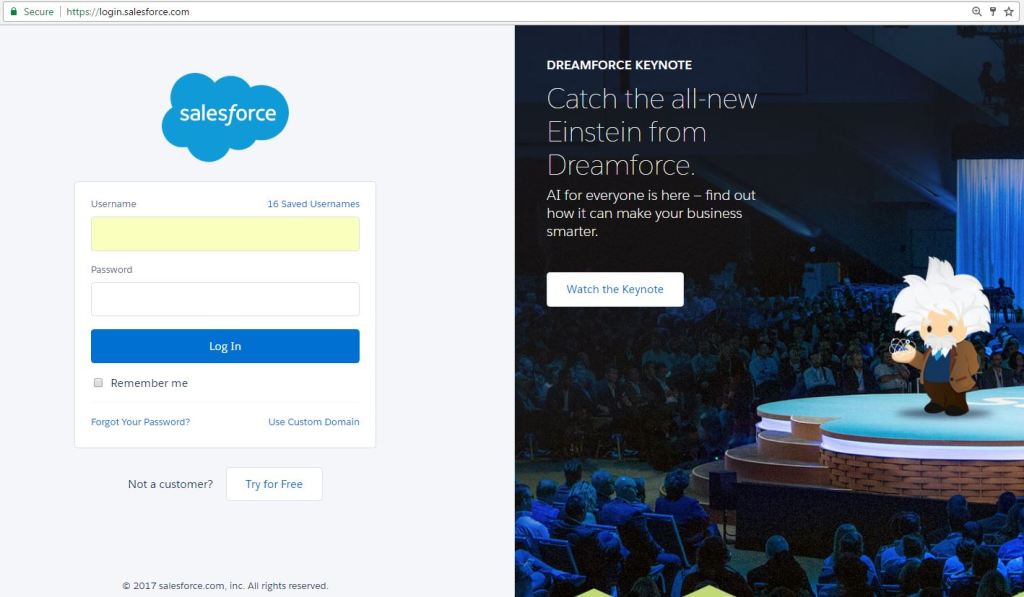This screenshot has height=597, width=1024.
Task: Focus the Password input field
Action: pyautogui.click(x=225, y=299)
